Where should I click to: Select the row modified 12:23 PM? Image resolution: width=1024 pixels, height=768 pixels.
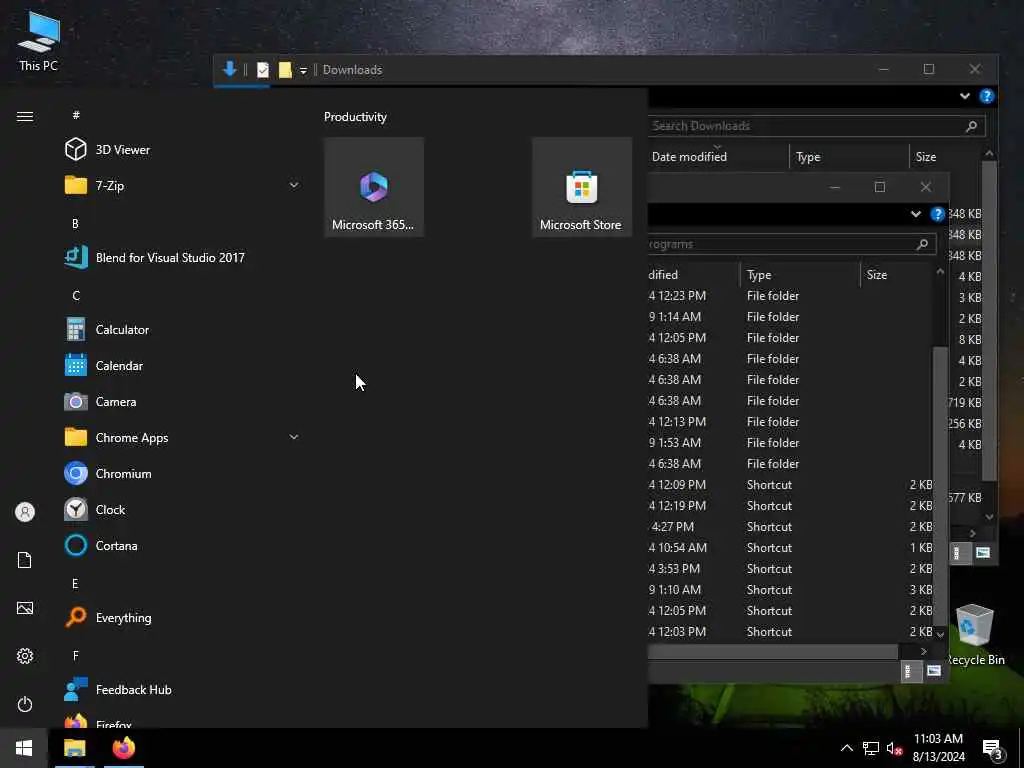click(x=790, y=296)
